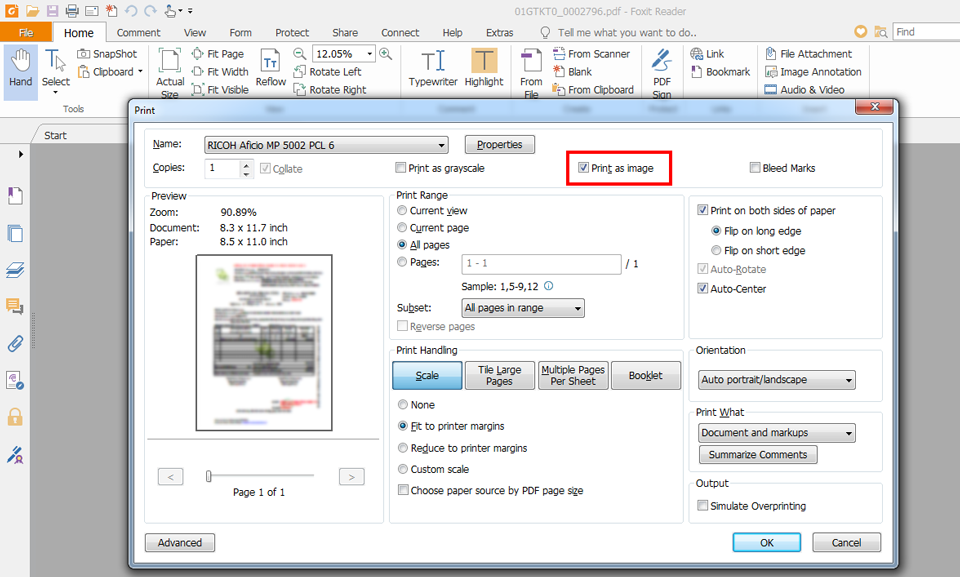960x577 pixels.
Task: Select the Highlight tool
Action: coord(484,69)
